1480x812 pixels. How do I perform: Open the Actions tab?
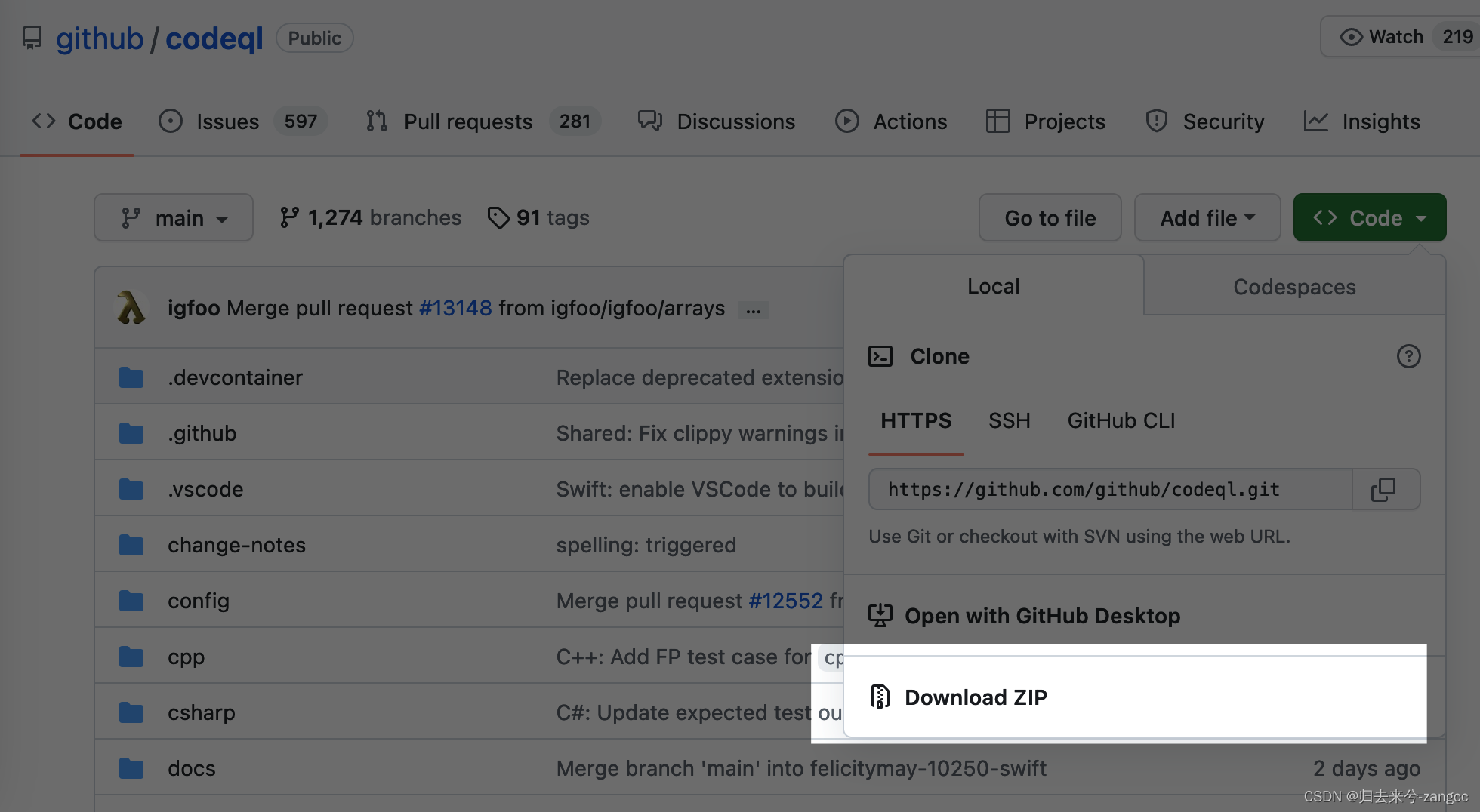891,121
